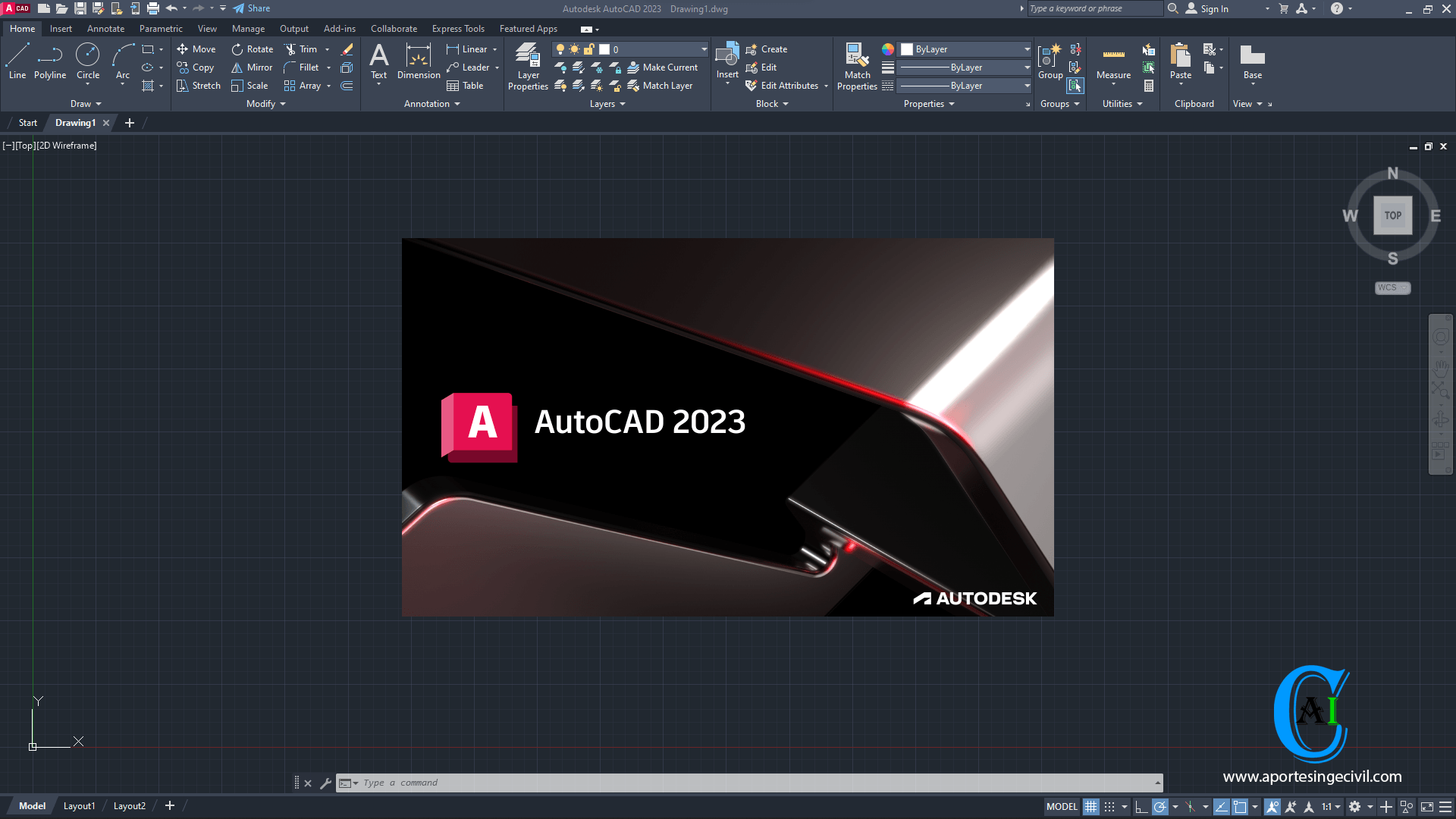Activate the Stretch command

click(199, 86)
